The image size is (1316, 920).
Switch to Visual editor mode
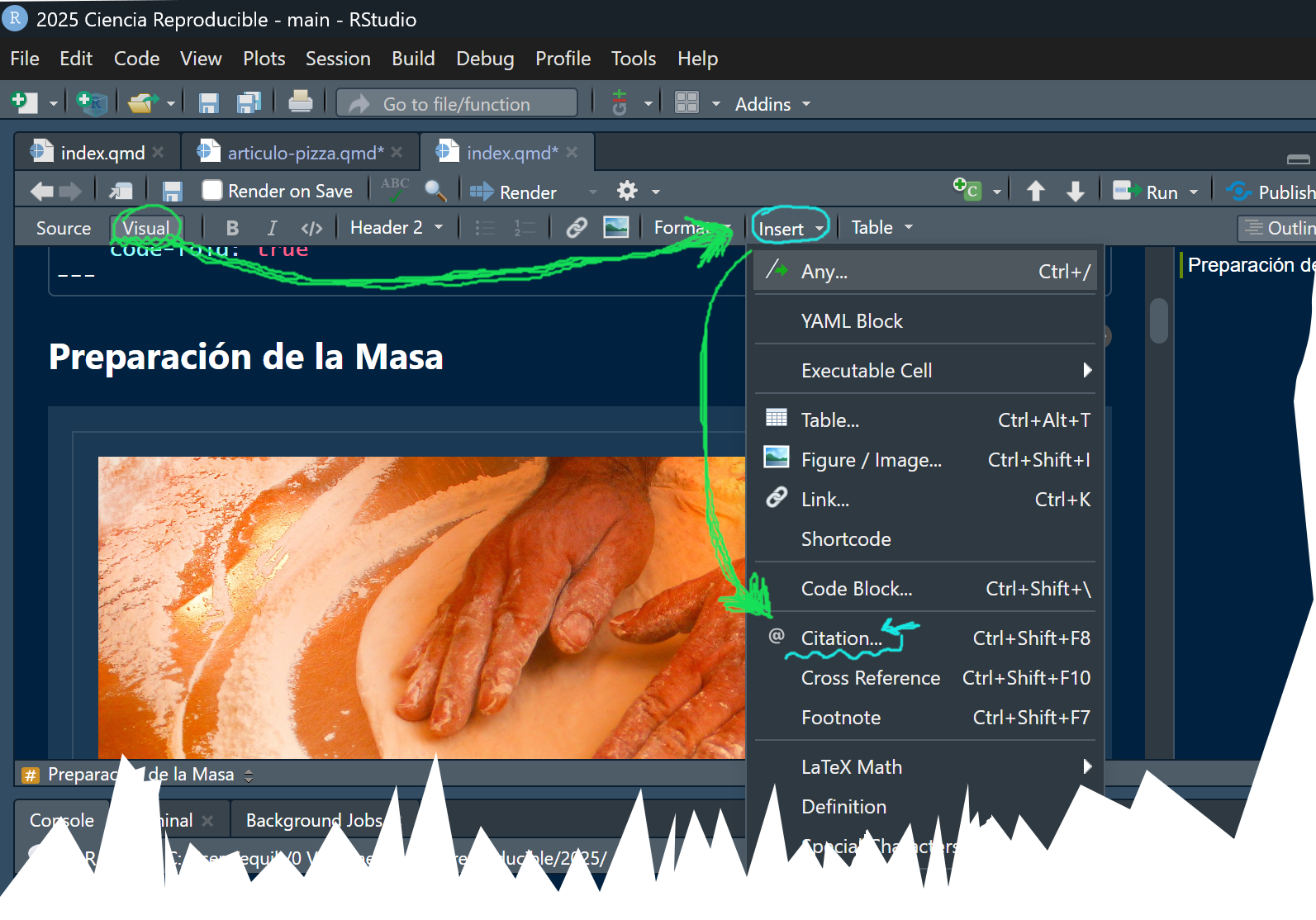click(146, 228)
